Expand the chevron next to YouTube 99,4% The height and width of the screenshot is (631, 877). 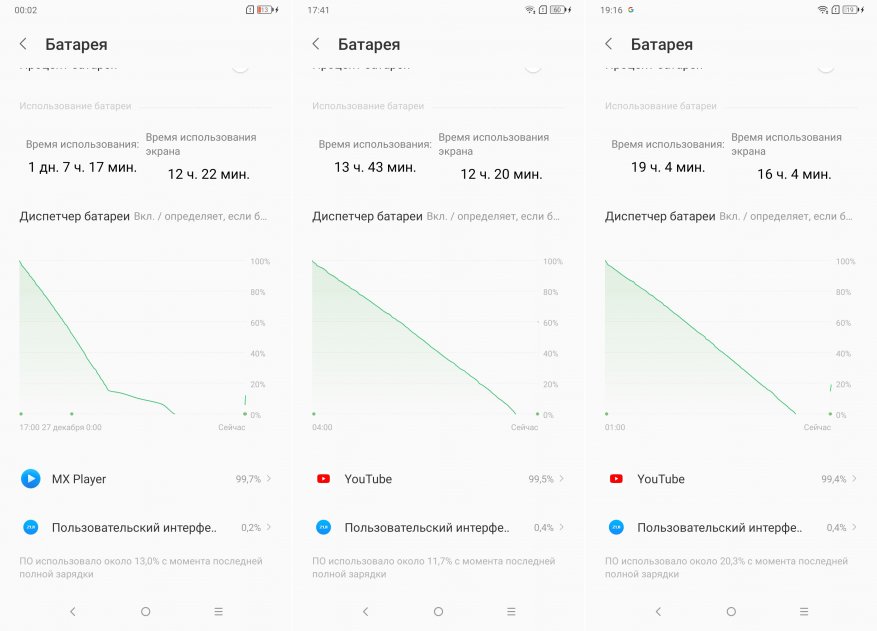click(855, 479)
